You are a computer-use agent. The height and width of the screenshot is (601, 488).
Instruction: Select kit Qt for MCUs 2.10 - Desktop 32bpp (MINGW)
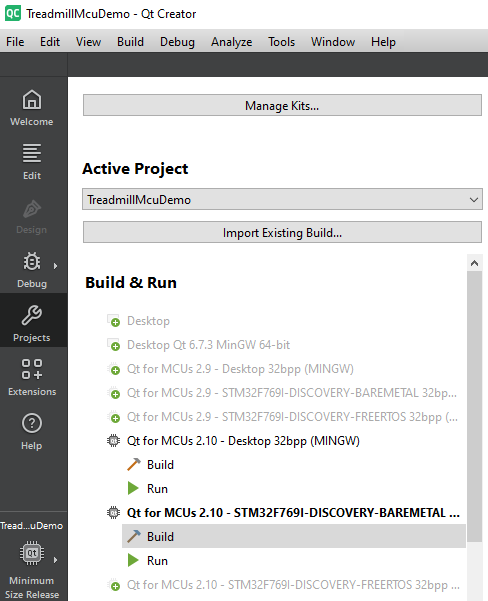click(243, 441)
